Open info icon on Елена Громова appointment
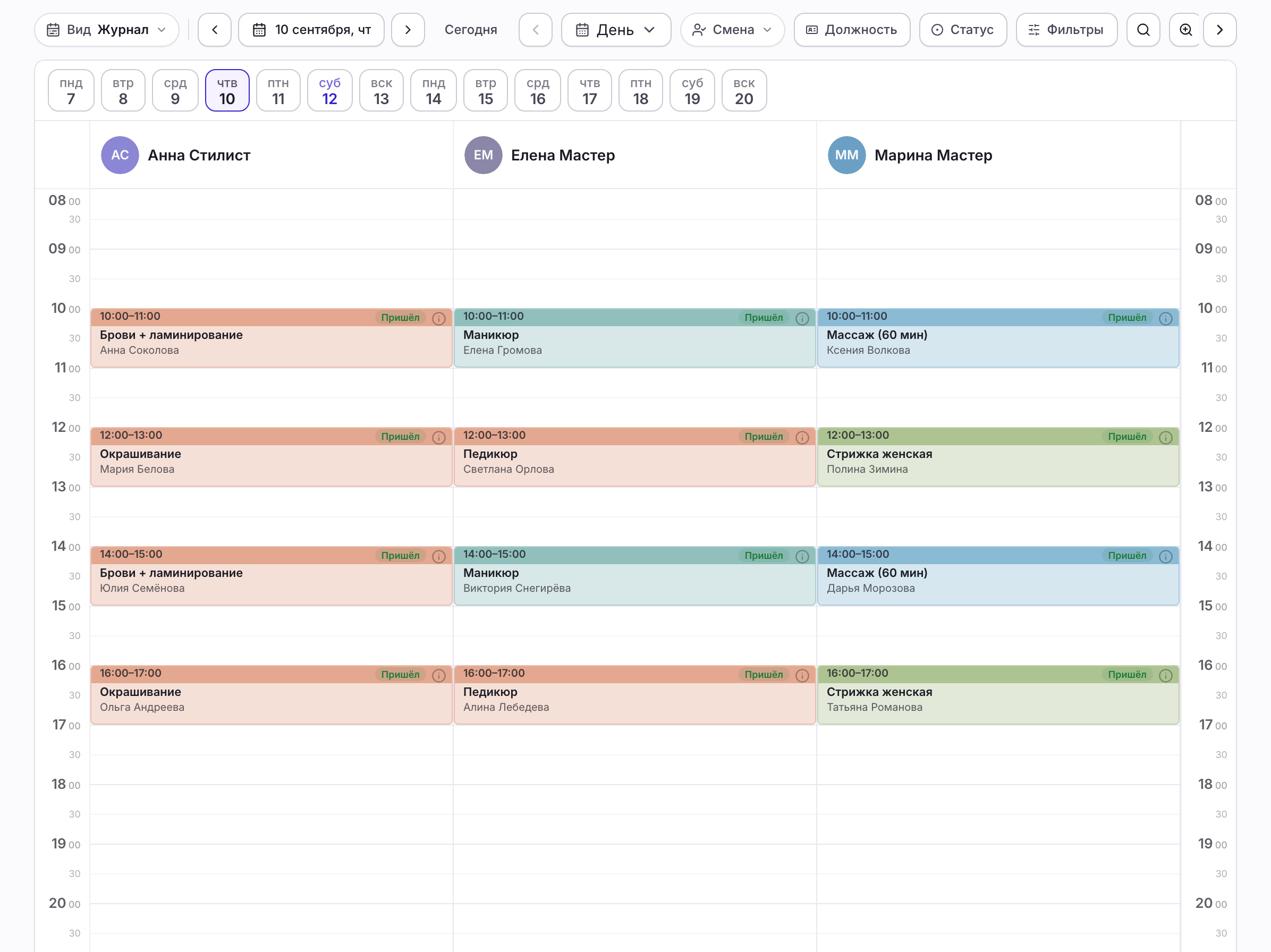1271x952 pixels. coord(802,318)
